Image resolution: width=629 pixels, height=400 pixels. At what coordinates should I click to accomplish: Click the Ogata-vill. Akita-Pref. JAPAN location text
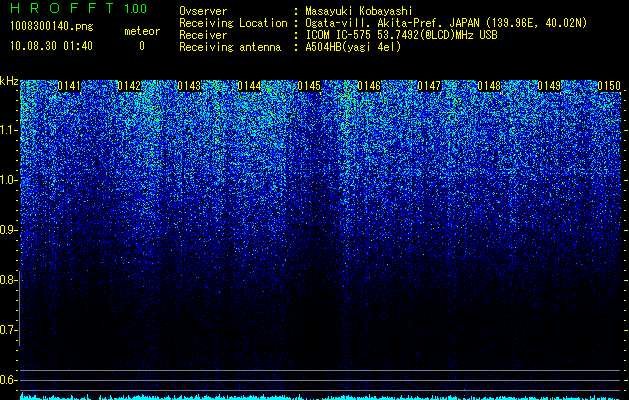pos(446,23)
